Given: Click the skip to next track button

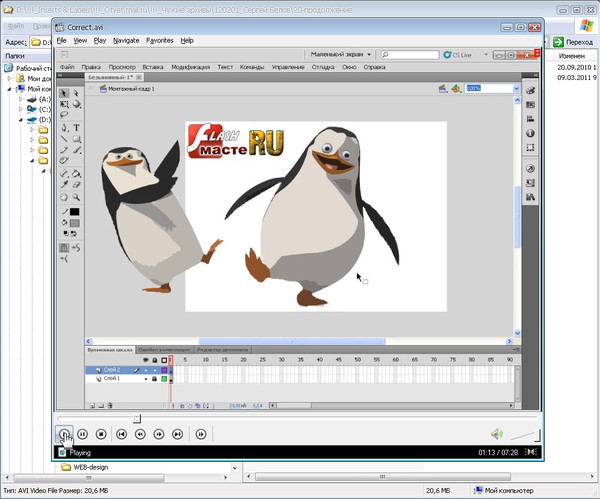Looking at the screenshot, I should pos(178,434).
